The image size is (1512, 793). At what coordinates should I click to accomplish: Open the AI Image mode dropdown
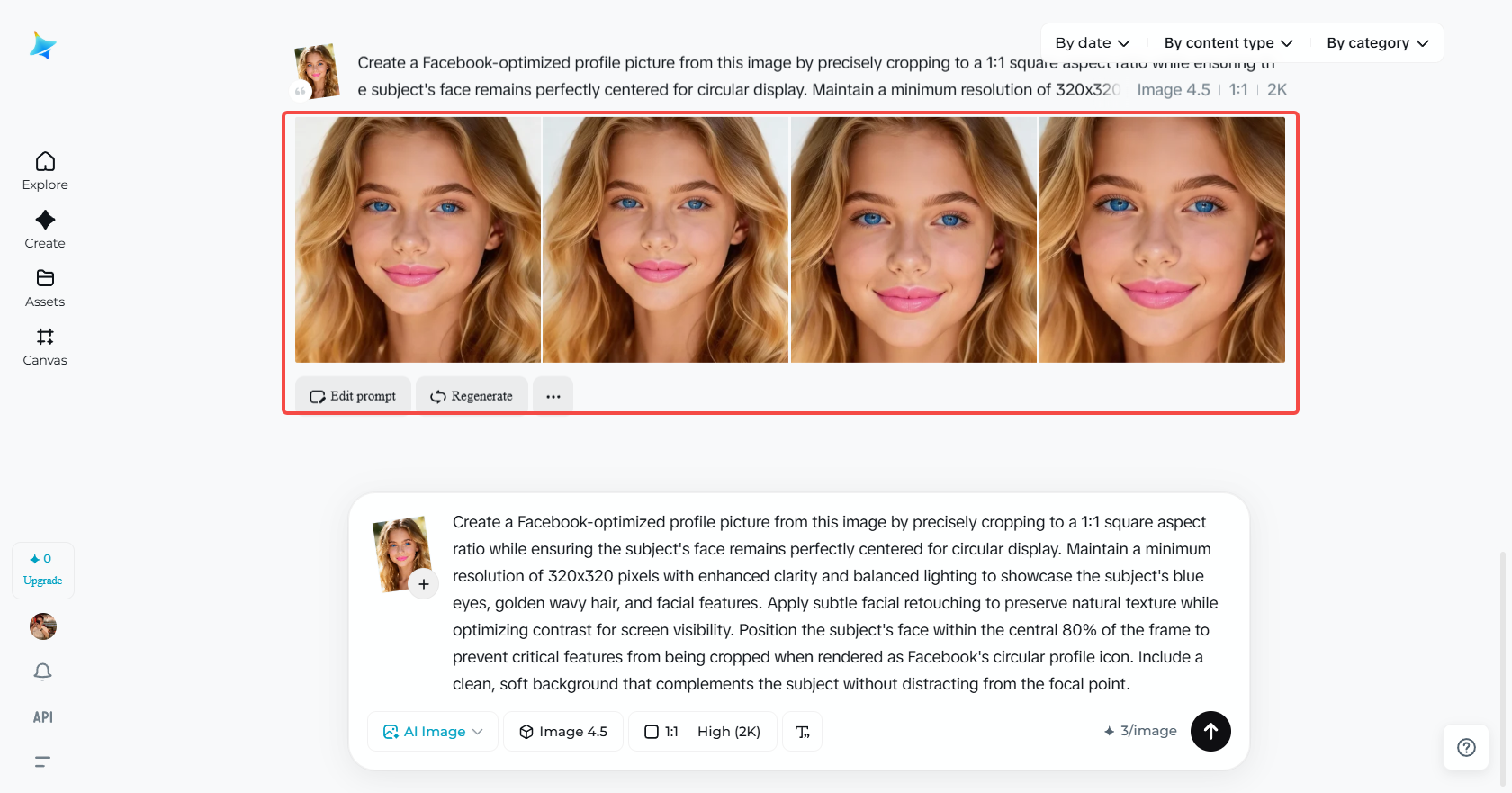point(433,732)
